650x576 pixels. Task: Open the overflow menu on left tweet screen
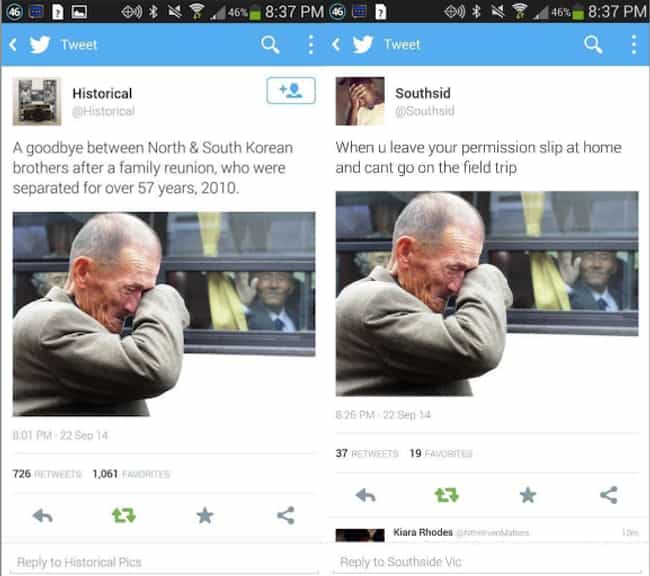(310, 44)
